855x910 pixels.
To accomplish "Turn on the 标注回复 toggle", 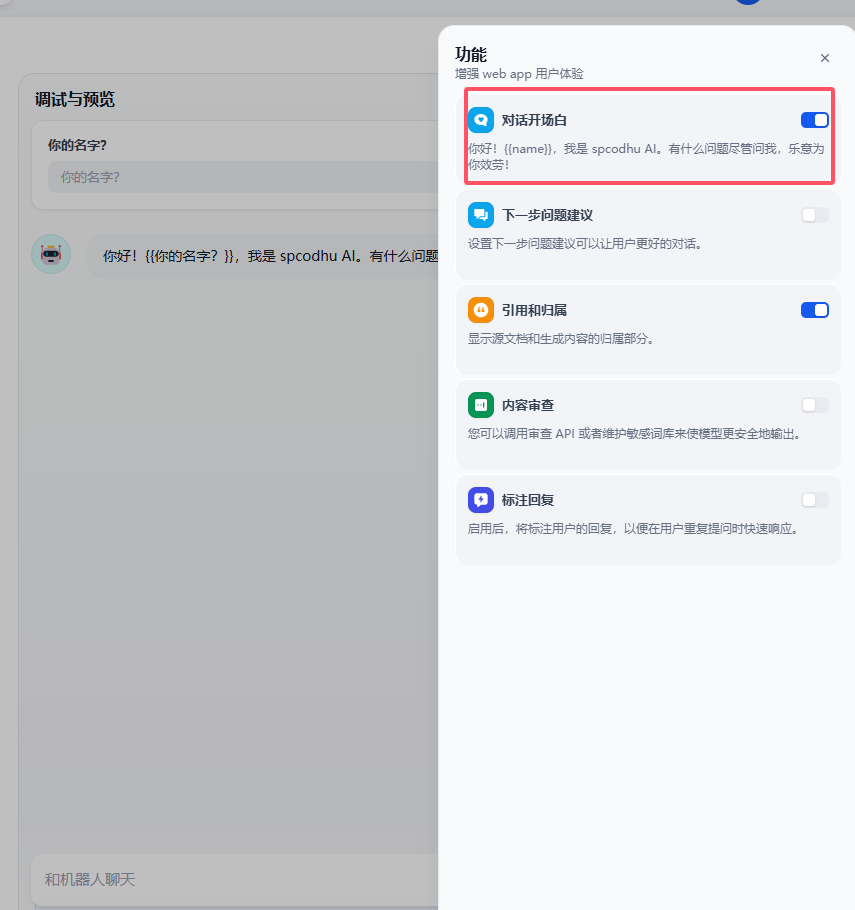I will [814, 500].
